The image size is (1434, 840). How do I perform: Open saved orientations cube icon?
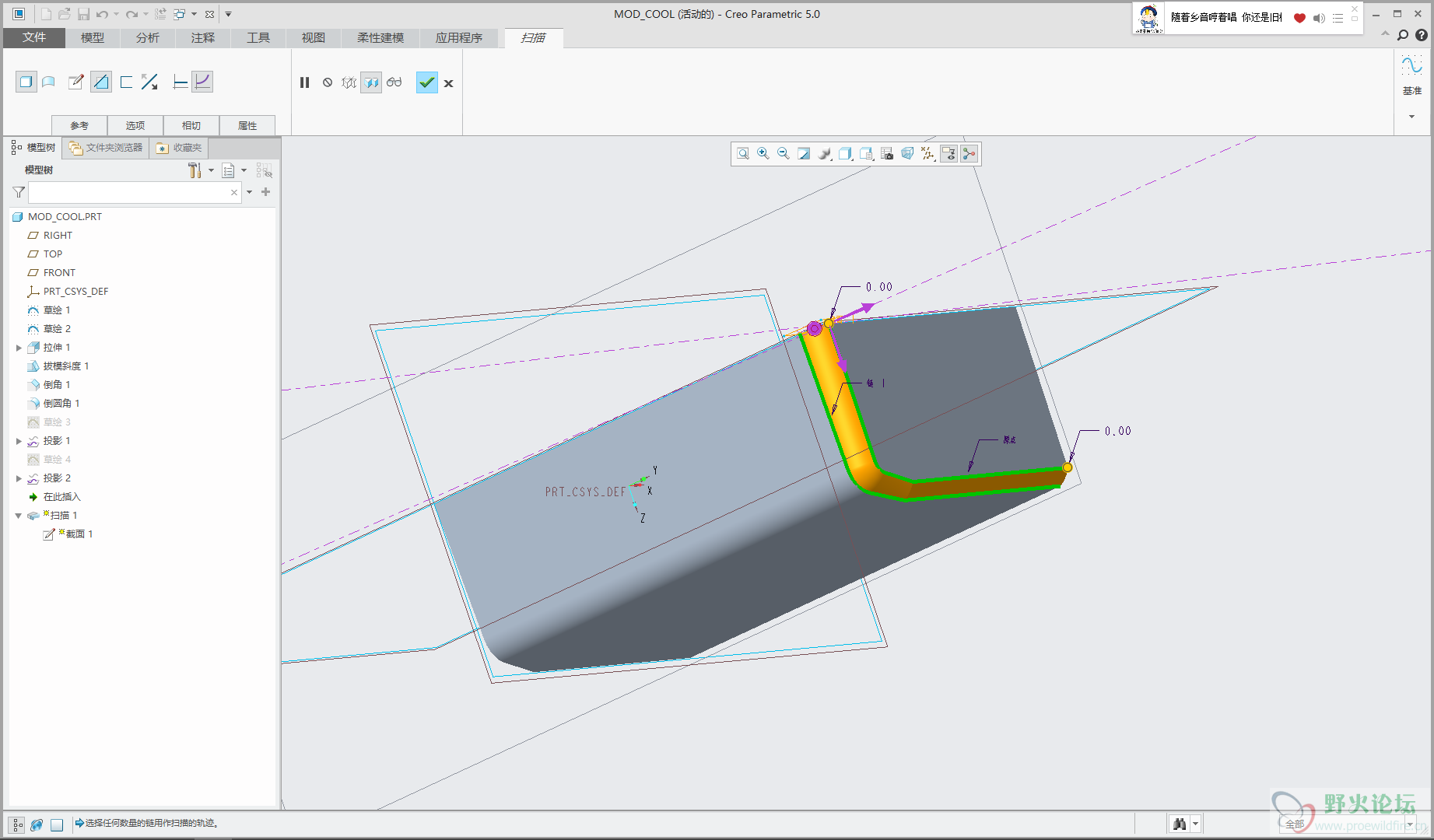846,154
